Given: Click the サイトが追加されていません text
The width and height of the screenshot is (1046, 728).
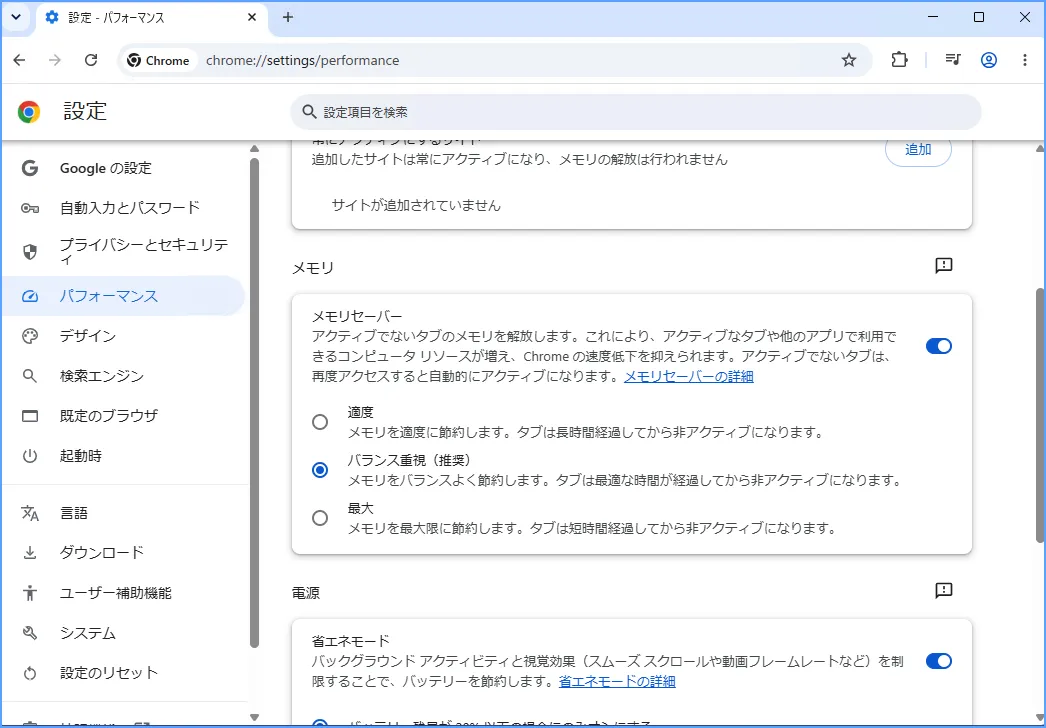Looking at the screenshot, I should (416, 206).
